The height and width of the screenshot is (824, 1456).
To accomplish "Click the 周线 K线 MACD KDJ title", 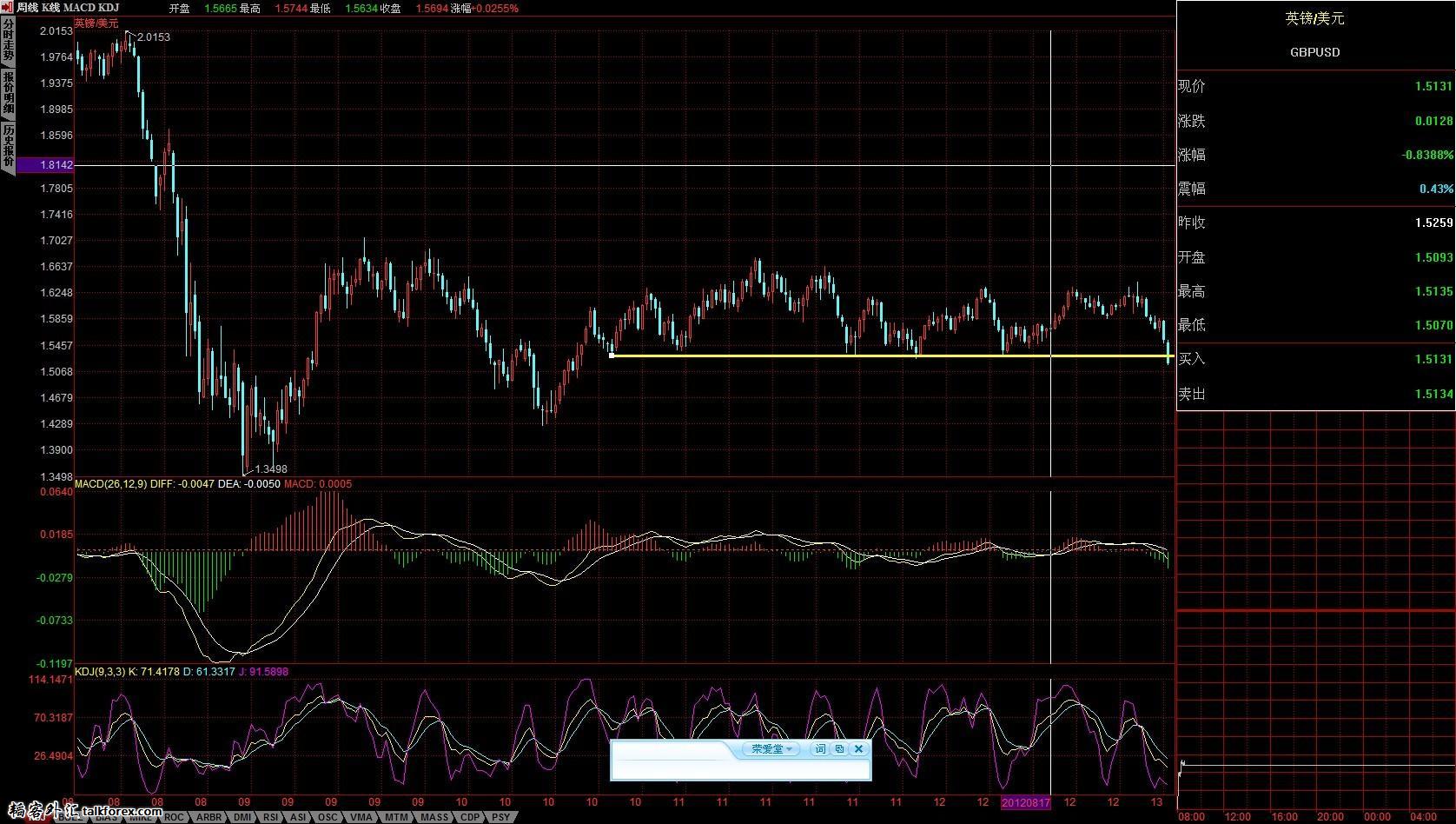I will coord(68,8).
